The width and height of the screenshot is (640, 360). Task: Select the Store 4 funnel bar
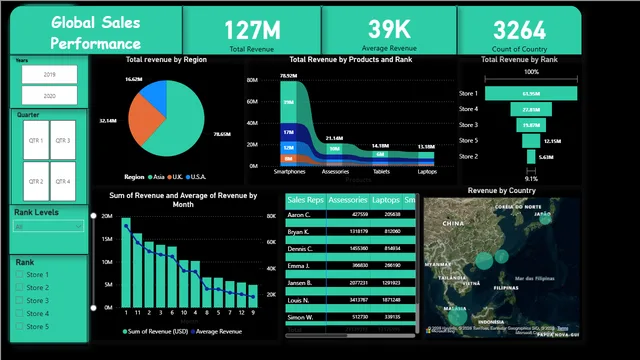click(x=531, y=109)
